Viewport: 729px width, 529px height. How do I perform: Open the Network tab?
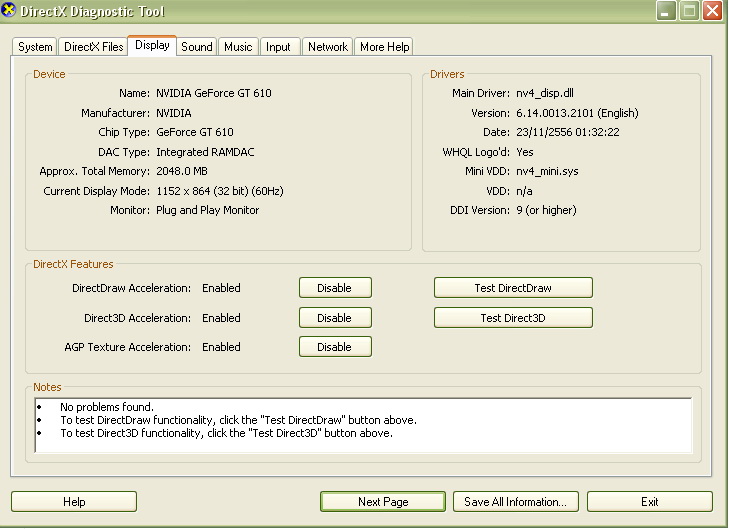(328, 47)
